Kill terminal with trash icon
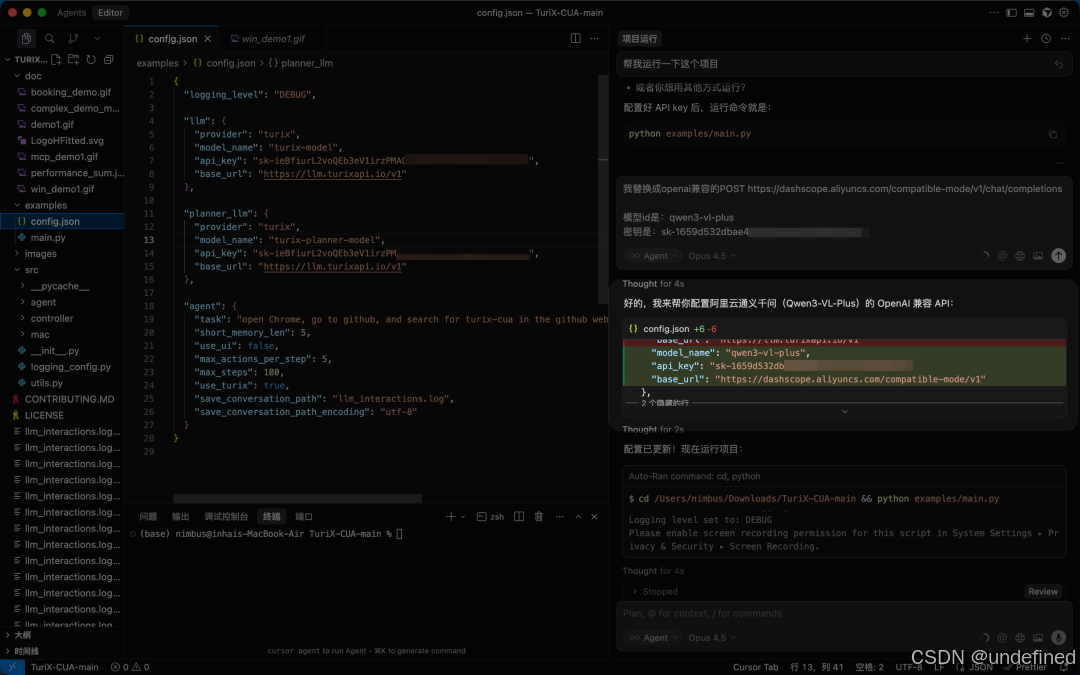The height and width of the screenshot is (675, 1080). point(539,517)
